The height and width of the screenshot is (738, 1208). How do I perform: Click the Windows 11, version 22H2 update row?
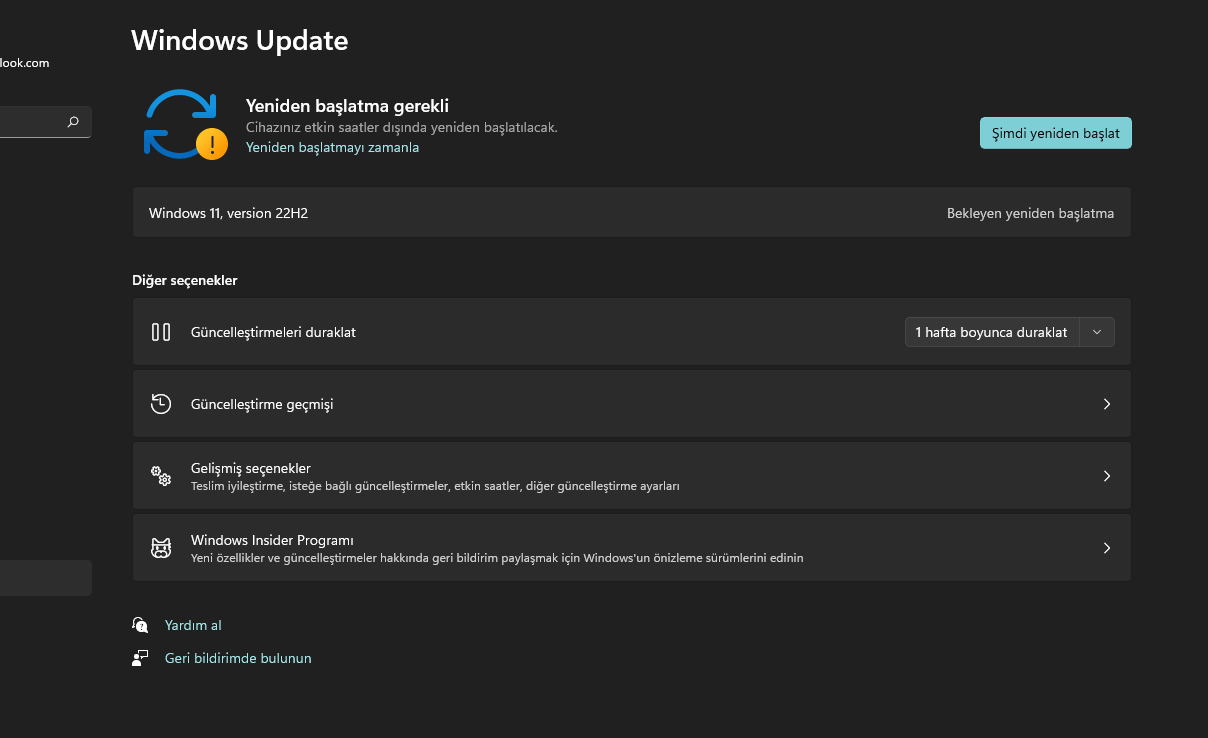coord(632,213)
